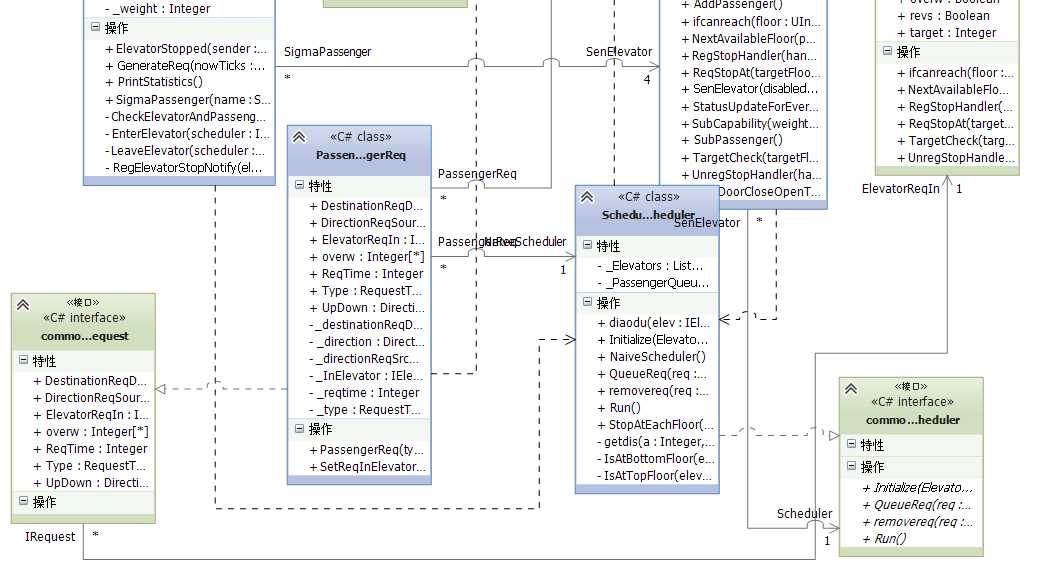Viewport: 1051px width, 566px height.
Task: Select Run() in Schedu...heduler class
Action: (619, 408)
